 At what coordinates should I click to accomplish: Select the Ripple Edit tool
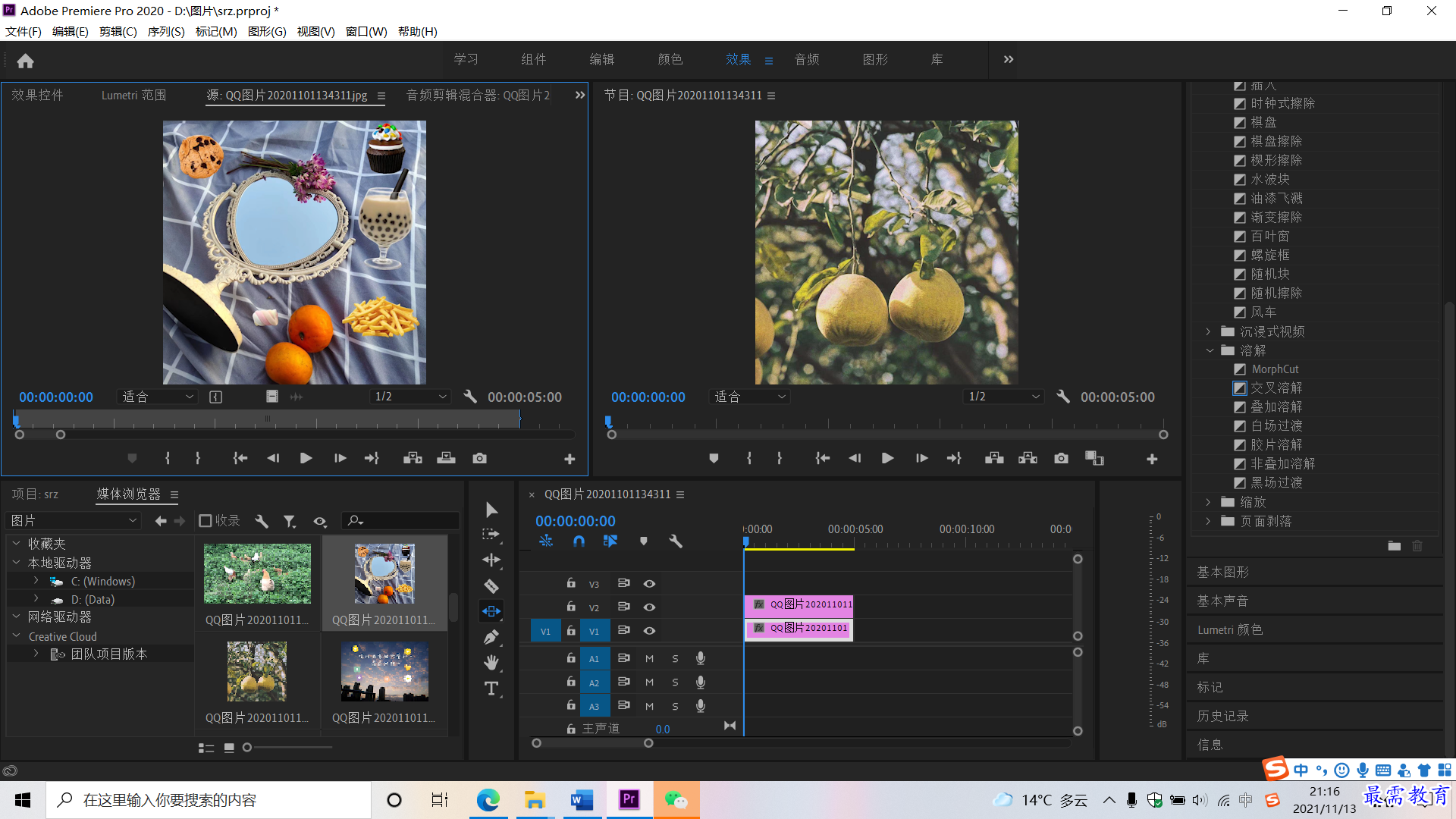tap(491, 560)
